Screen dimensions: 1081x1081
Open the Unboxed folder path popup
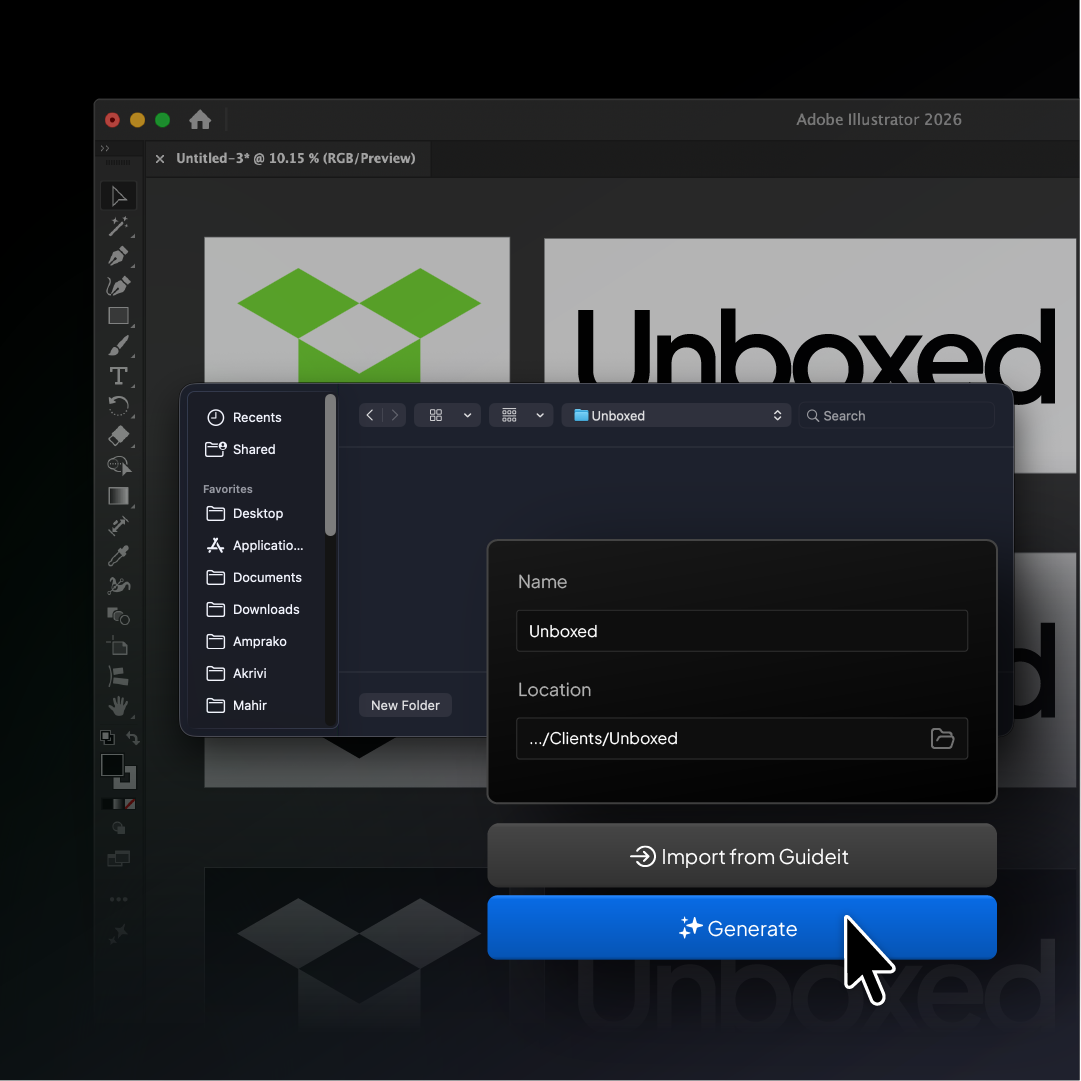pos(677,415)
